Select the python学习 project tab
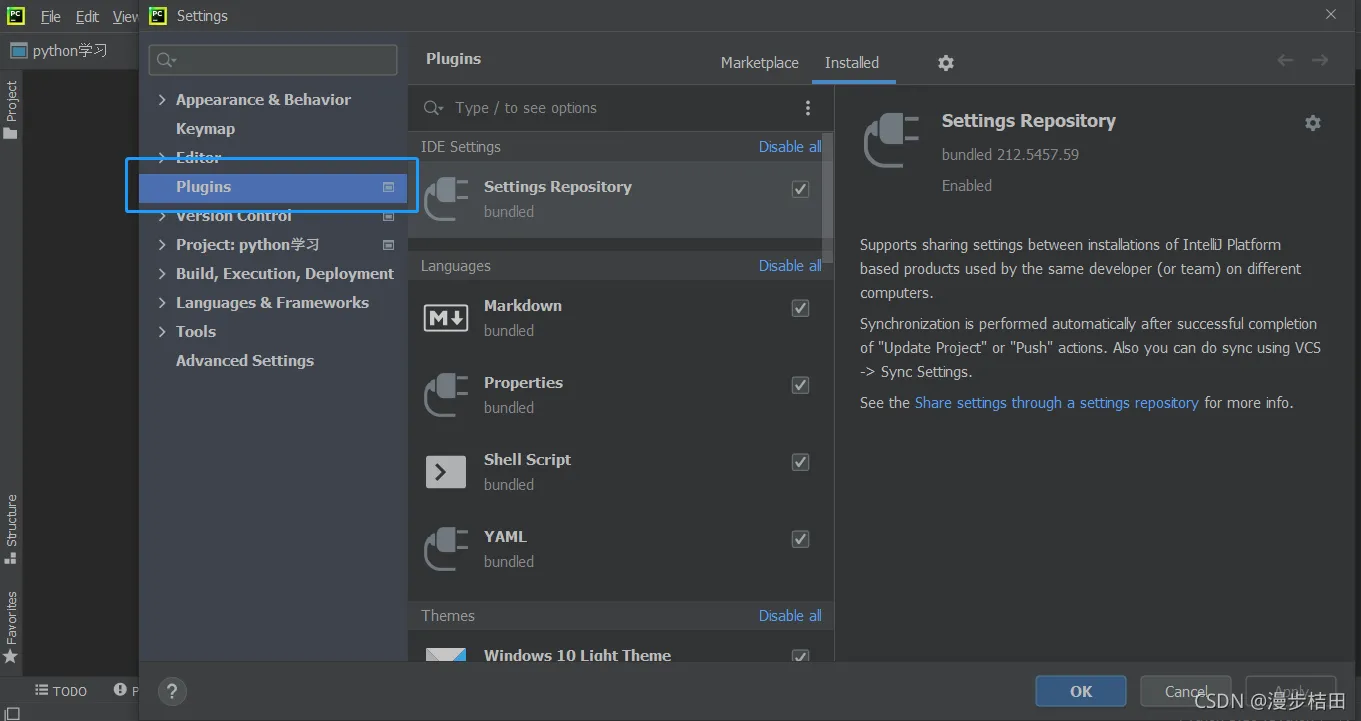 [x=59, y=50]
